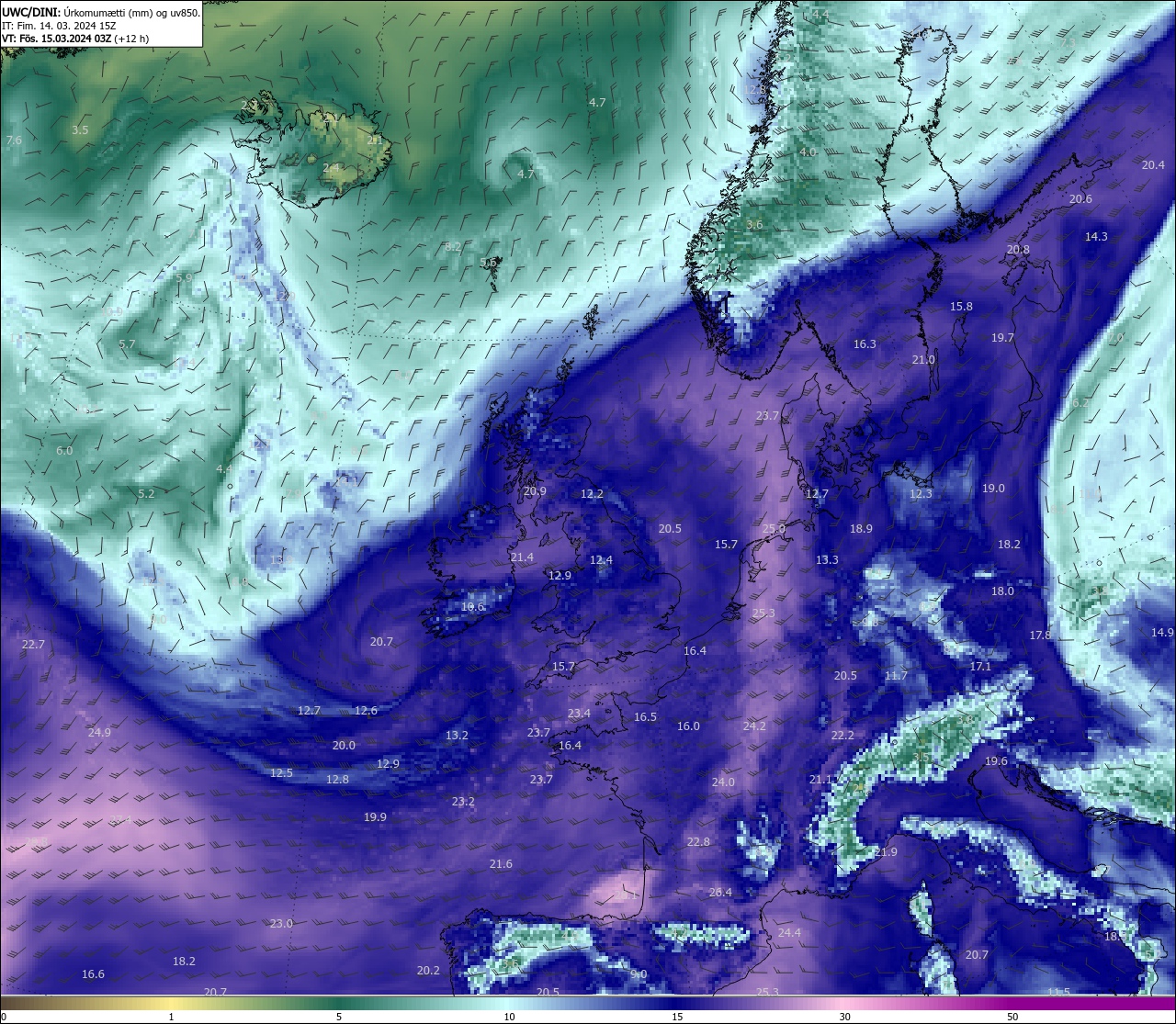
Task: Click the color scale tick label '5'
Action: tap(339, 1017)
